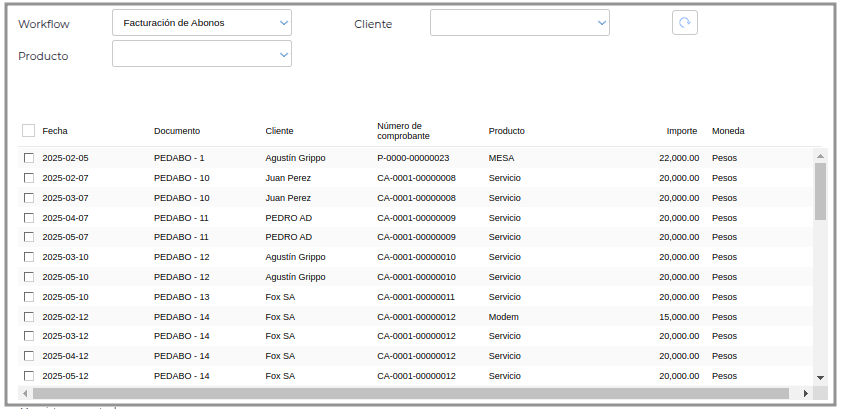This screenshot has width=841, height=409.
Task: Click the Moneda column header
Action: click(728, 131)
